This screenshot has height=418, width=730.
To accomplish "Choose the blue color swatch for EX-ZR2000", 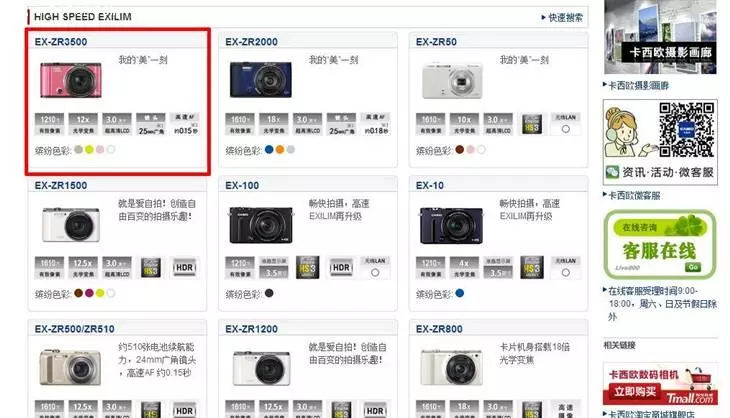I will tap(269, 149).
